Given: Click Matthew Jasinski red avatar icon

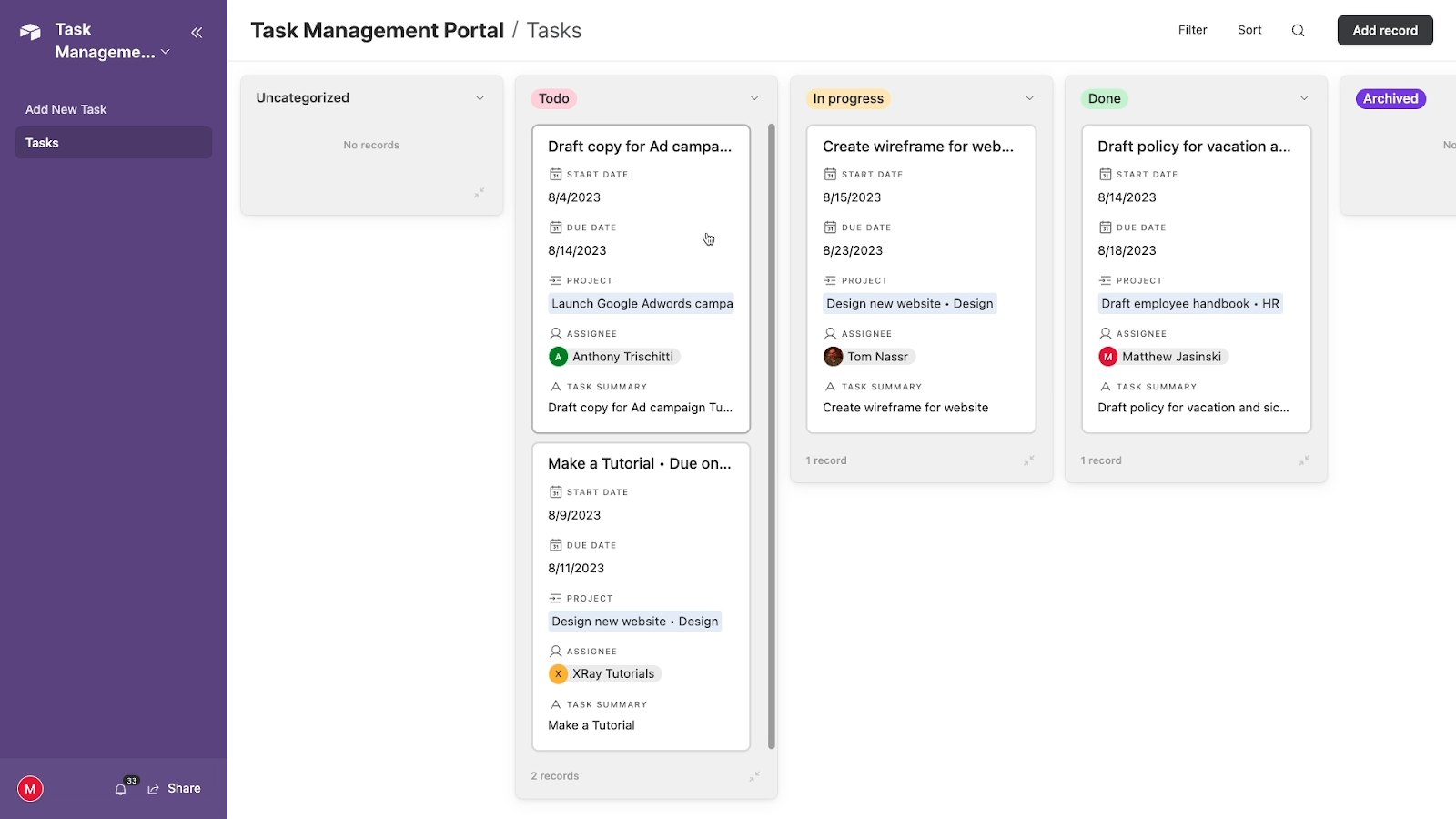Looking at the screenshot, I should pyautogui.click(x=1107, y=357).
